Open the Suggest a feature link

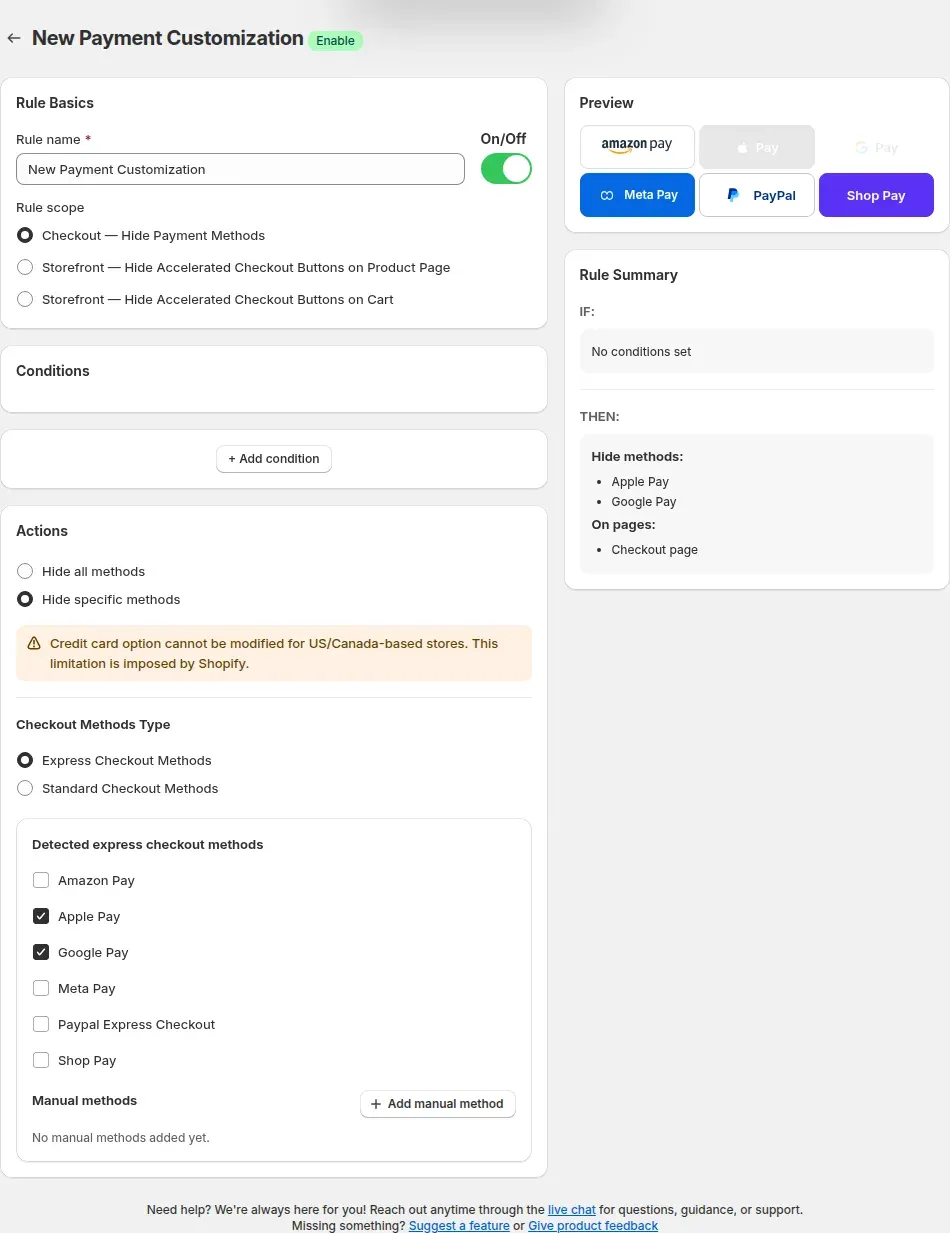pos(459,1226)
